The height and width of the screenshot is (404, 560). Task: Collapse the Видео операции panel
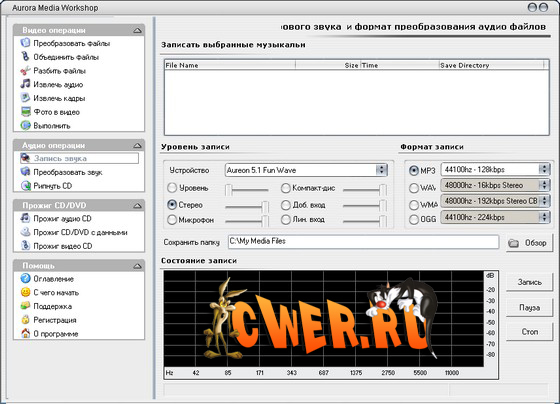(138, 30)
